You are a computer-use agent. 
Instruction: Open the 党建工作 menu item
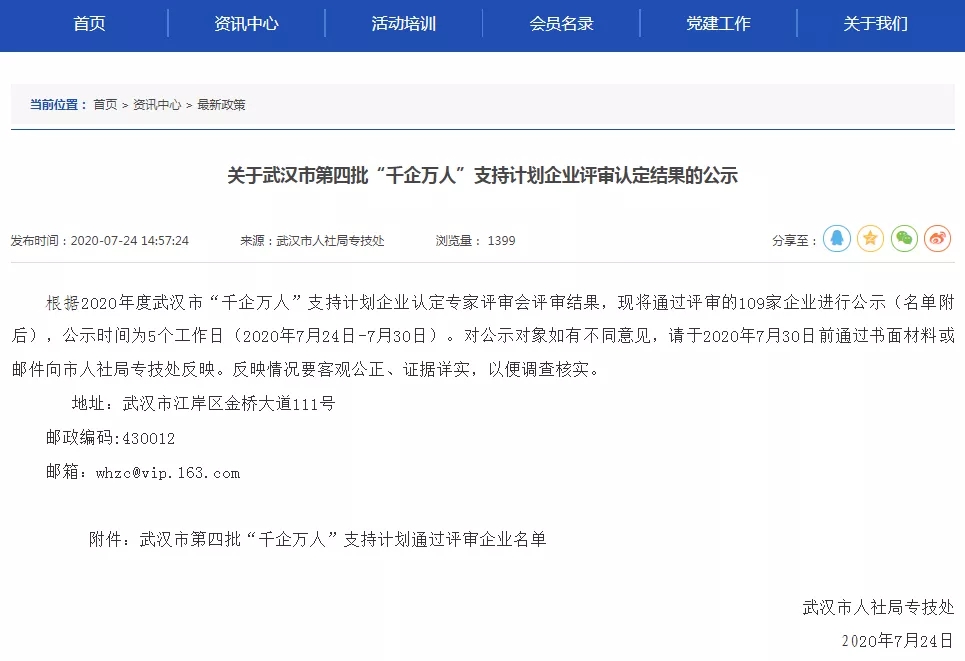tap(718, 23)
